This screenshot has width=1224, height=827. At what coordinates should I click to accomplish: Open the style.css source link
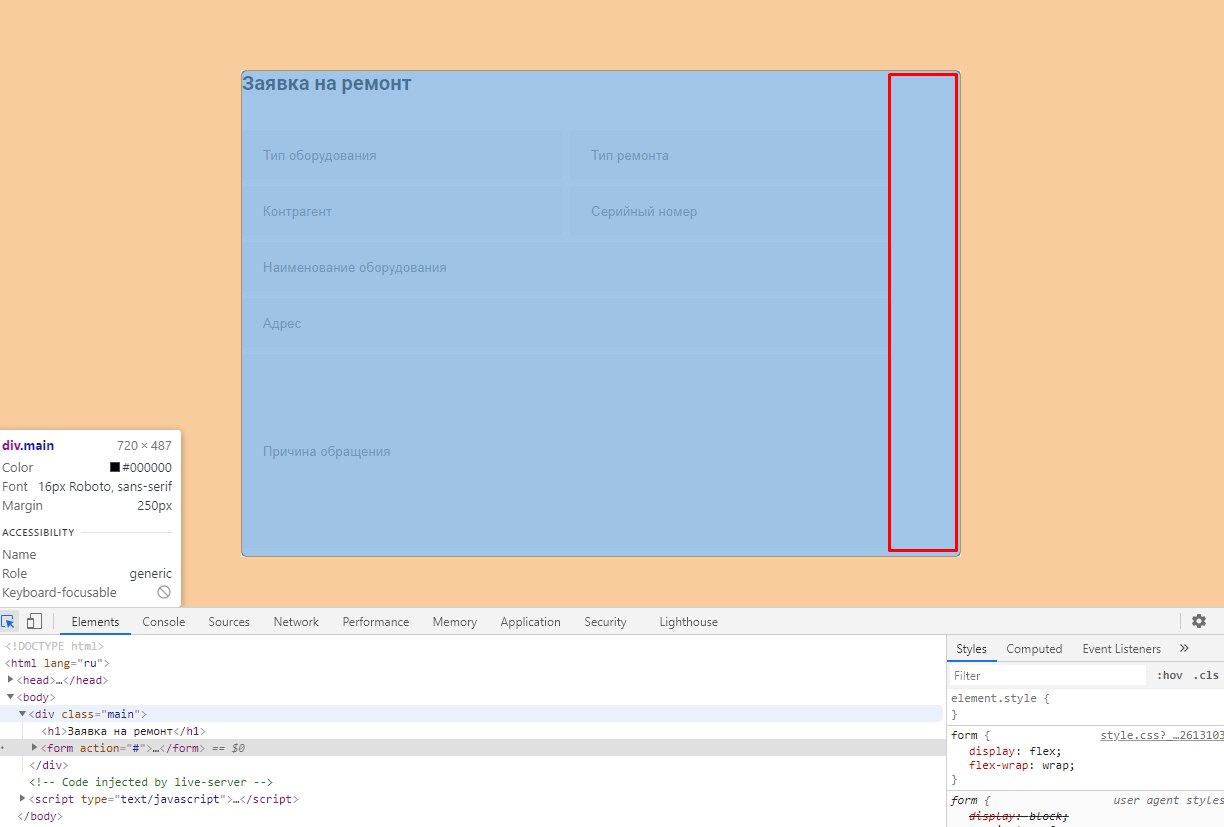(1162, 735)
